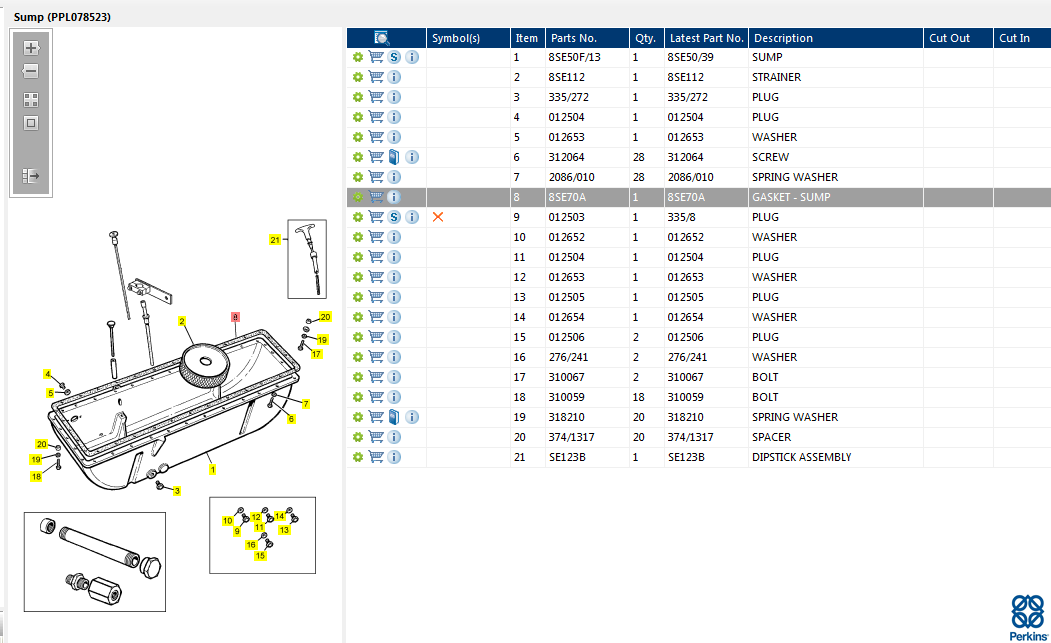Add WASHER 012652 to cart

pos(376,237)
